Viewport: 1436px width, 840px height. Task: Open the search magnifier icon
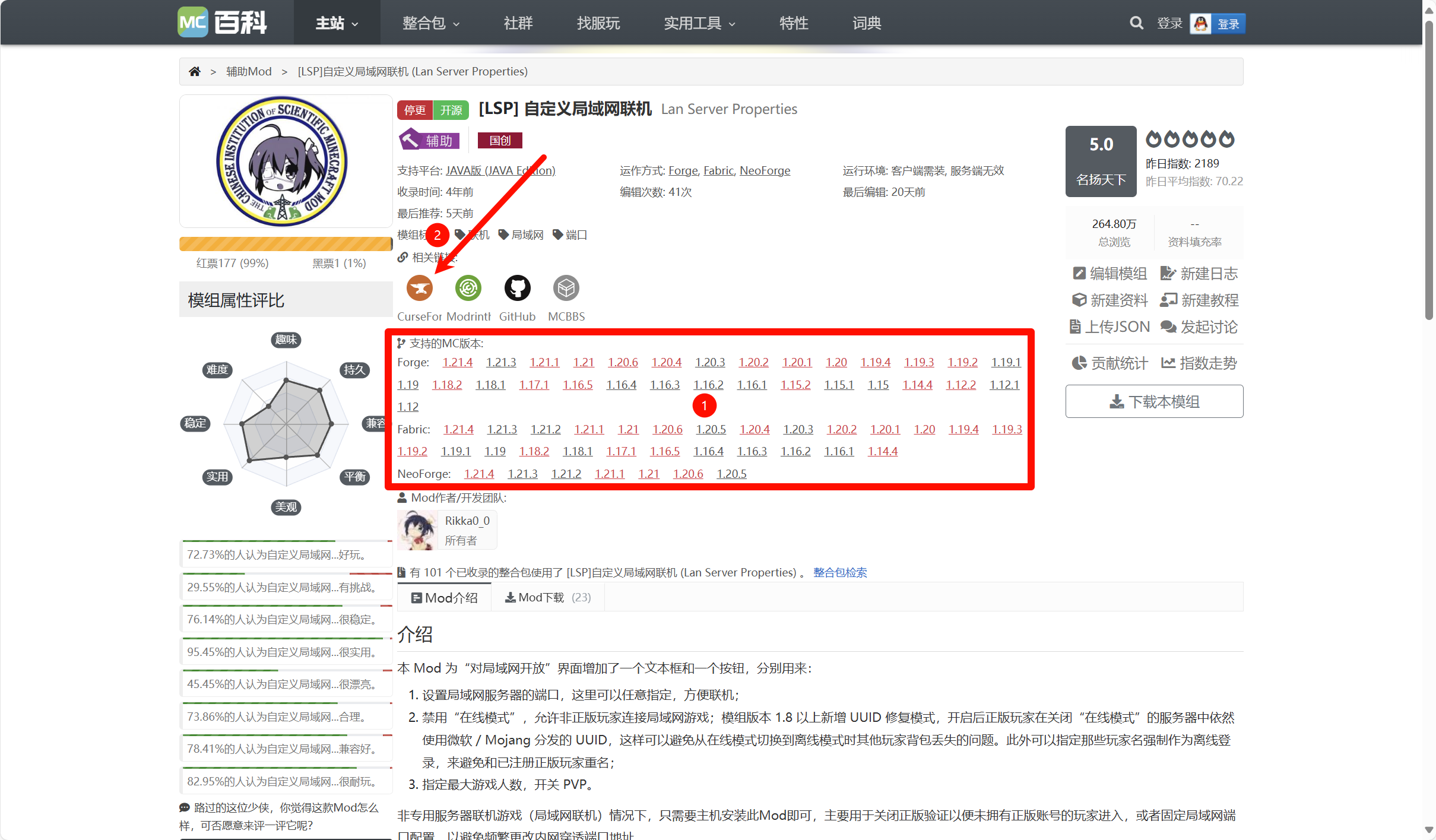(1136, 23)
